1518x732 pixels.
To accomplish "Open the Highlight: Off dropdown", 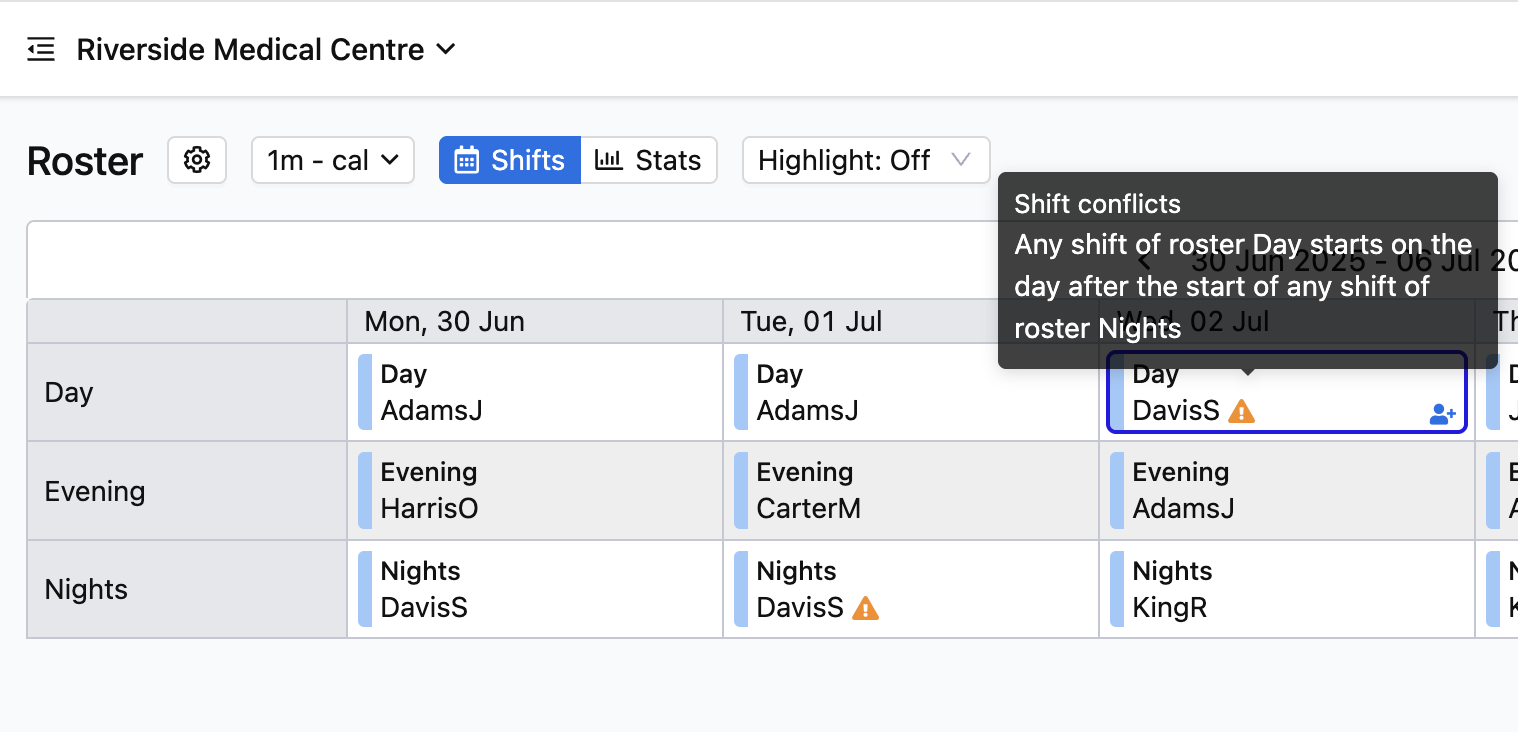I will click(x=866, y=160).
